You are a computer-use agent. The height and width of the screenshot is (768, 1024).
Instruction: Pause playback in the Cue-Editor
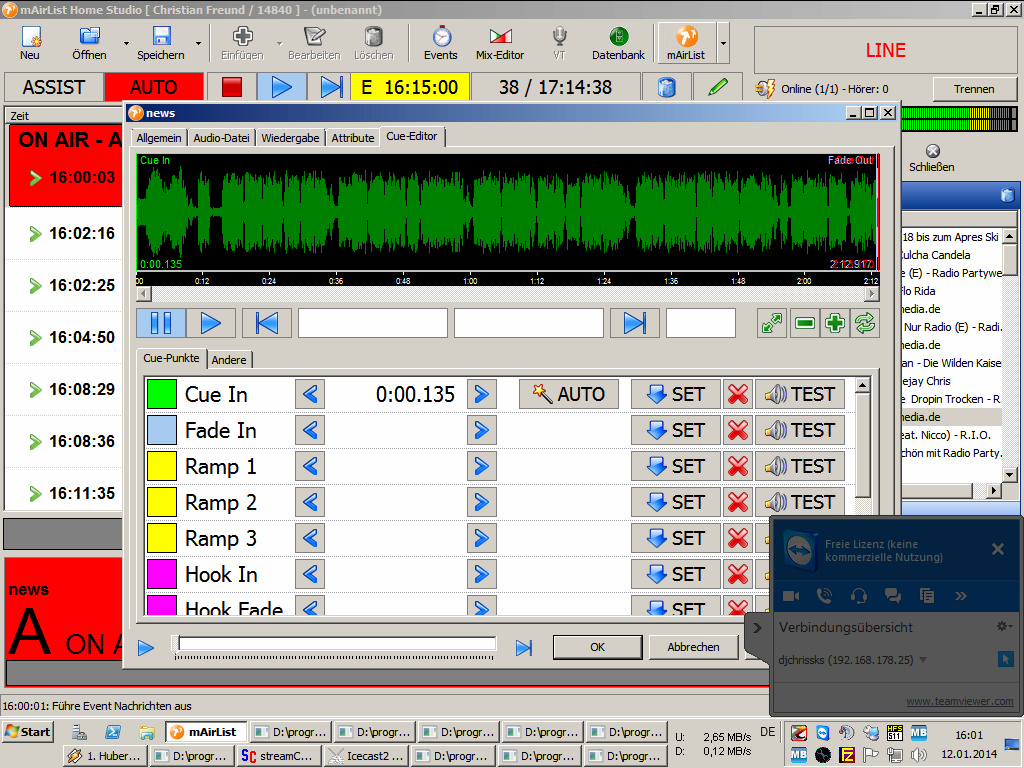click(161, 323)
